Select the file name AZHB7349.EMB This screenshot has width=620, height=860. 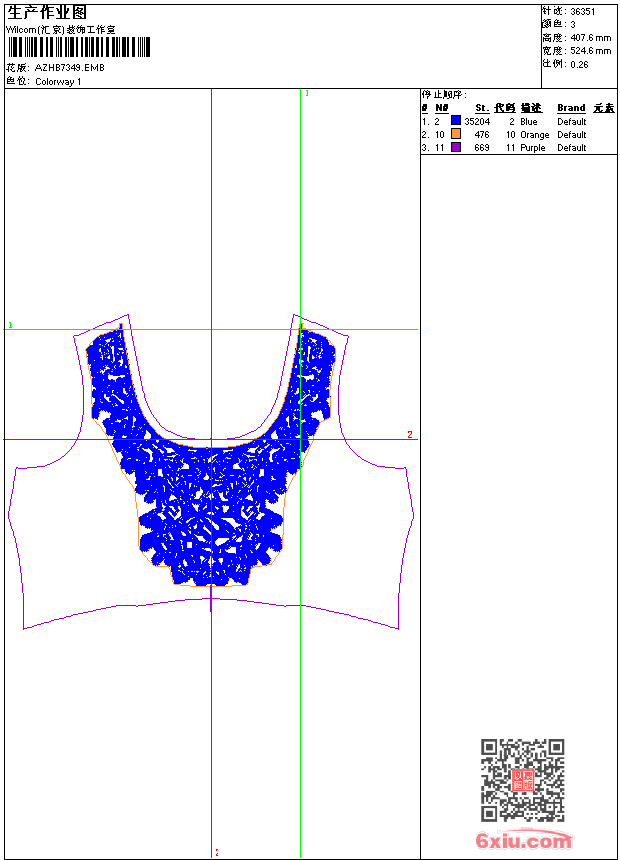[x=70, y=67]
